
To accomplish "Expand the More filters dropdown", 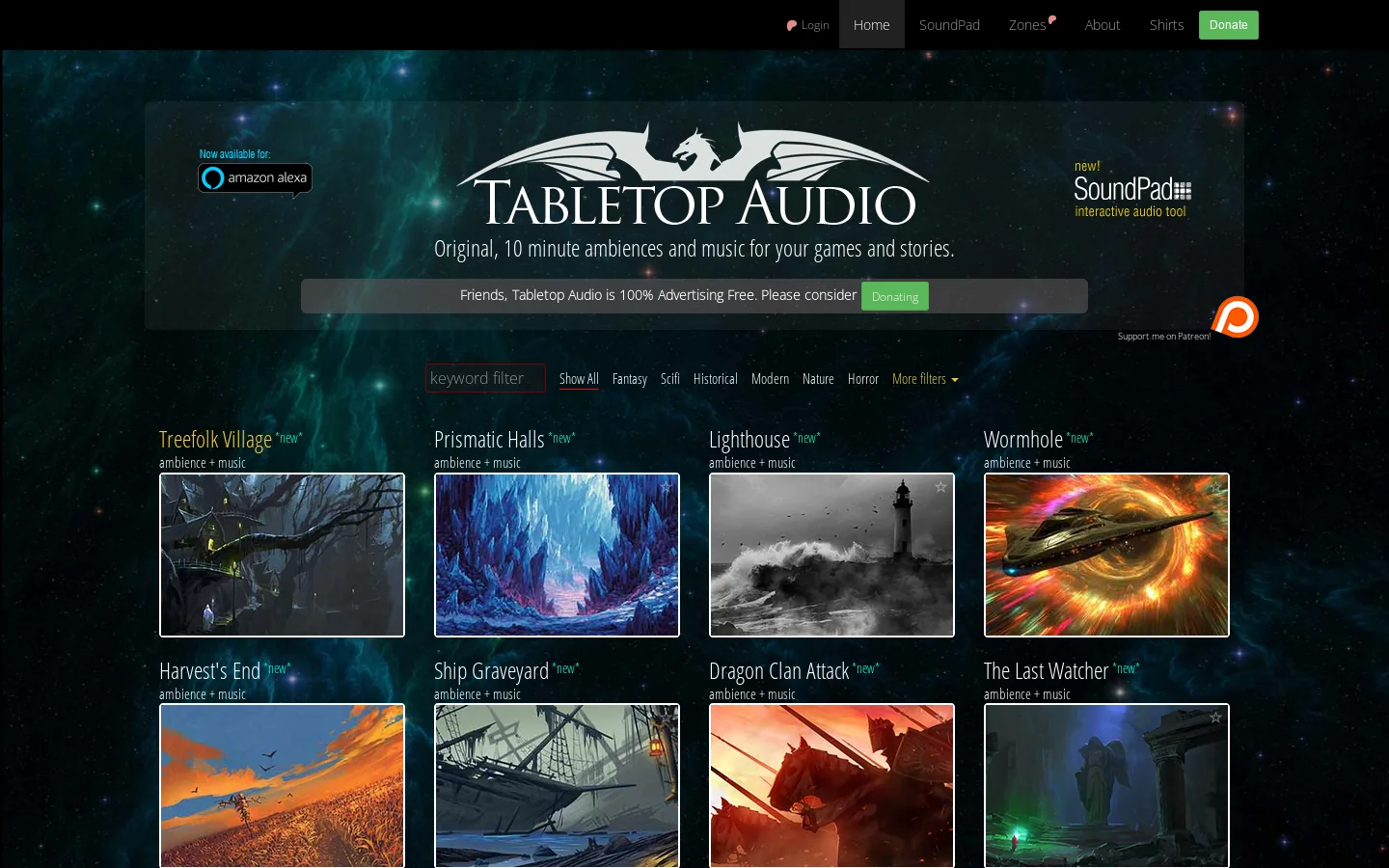I will pos(925,379).
